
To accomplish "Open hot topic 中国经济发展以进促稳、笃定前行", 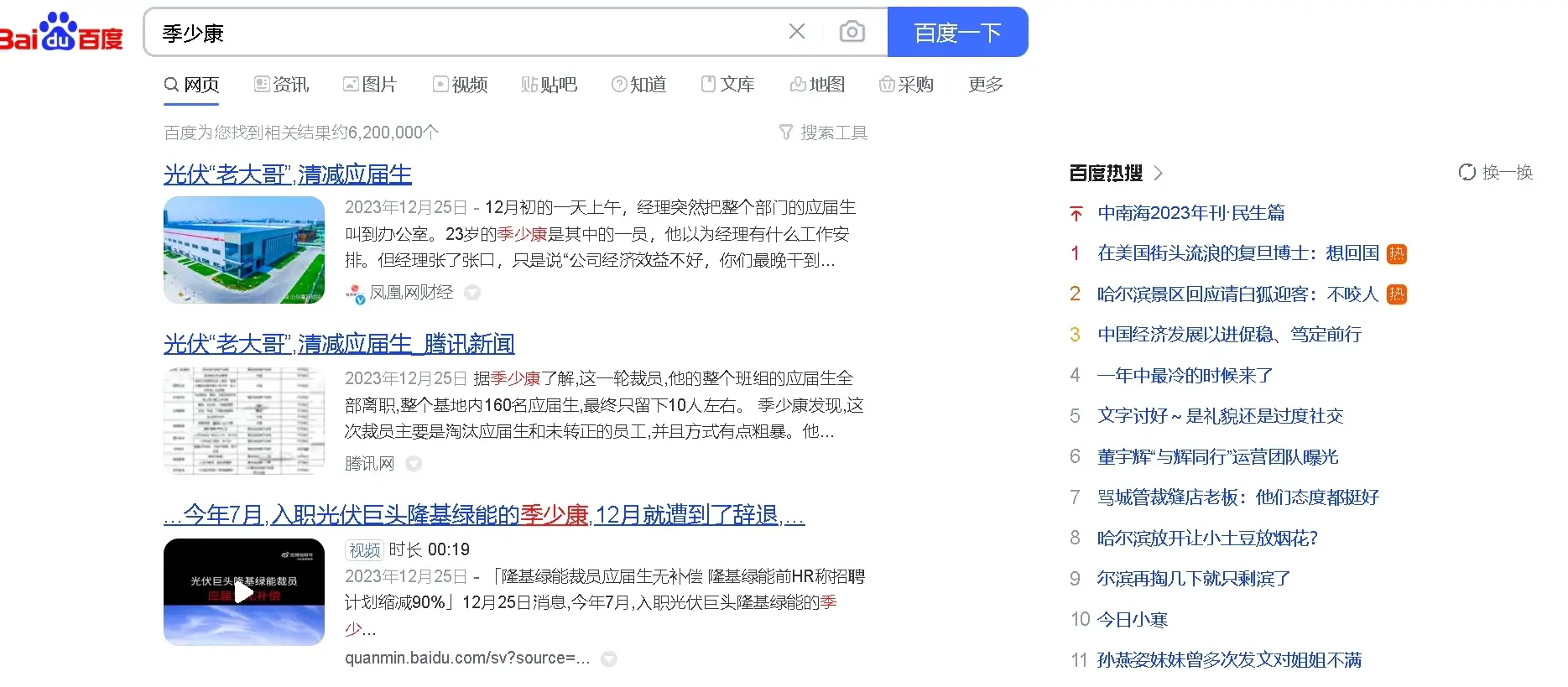I will 1229,335.
